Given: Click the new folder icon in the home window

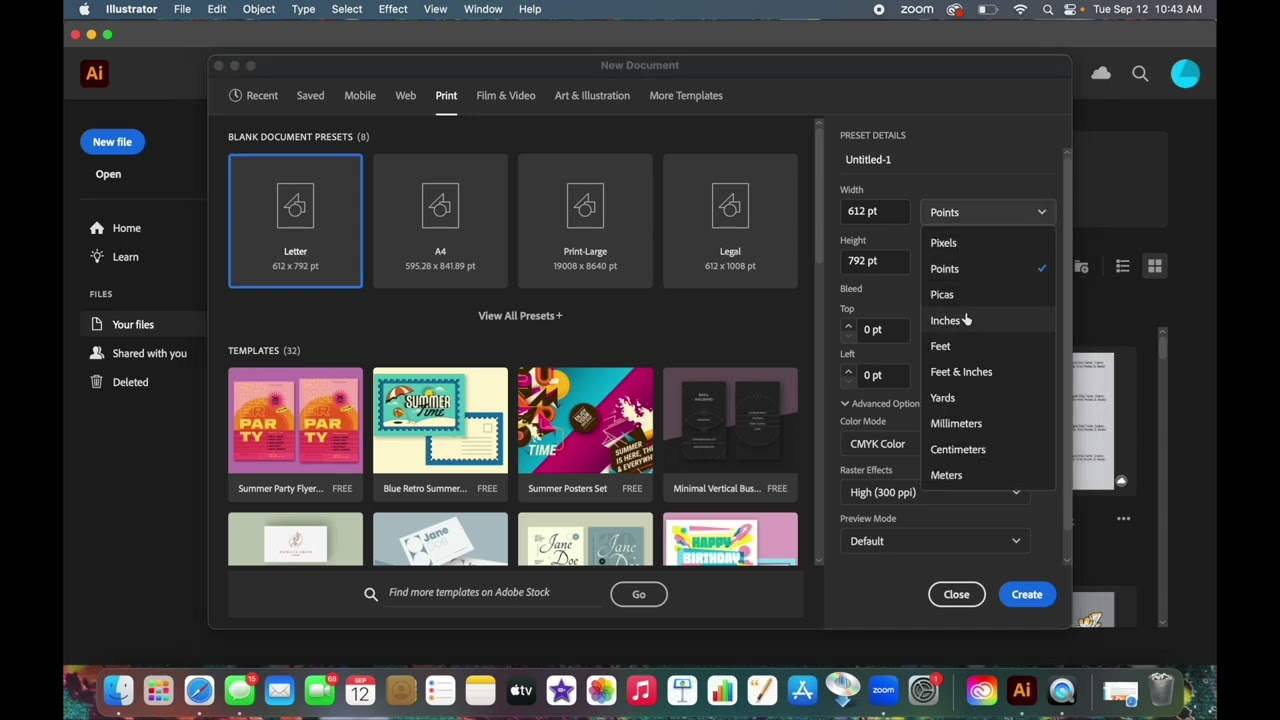Looking at the screenshot, I should (x=1081, y=266).
